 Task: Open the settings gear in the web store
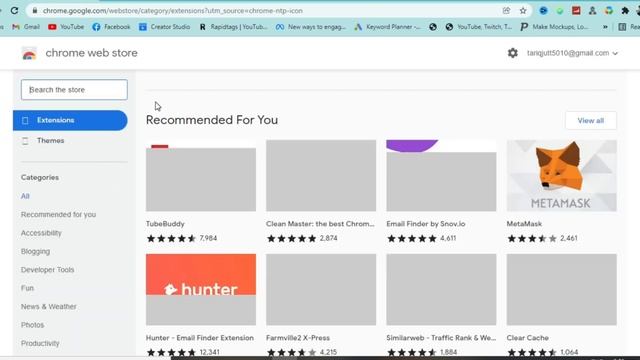pyautogui.click(x=513, y=53)
